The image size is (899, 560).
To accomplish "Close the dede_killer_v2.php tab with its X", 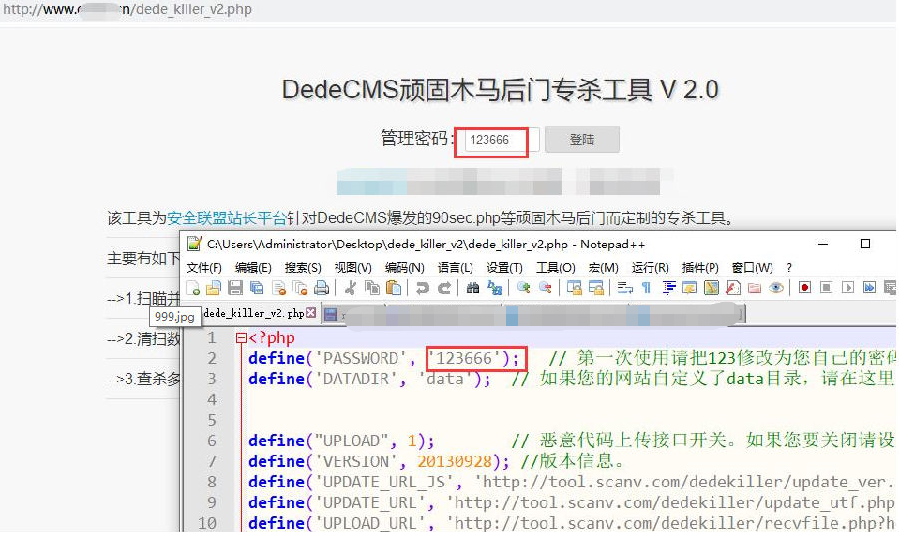I will (x=311, y=312).
